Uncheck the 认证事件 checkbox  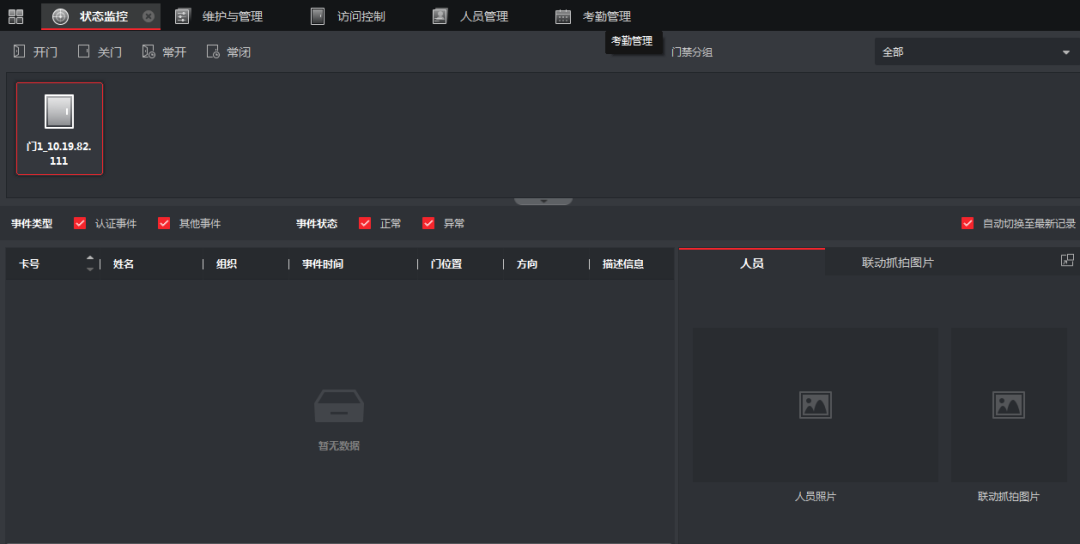(x=80, y=223)
